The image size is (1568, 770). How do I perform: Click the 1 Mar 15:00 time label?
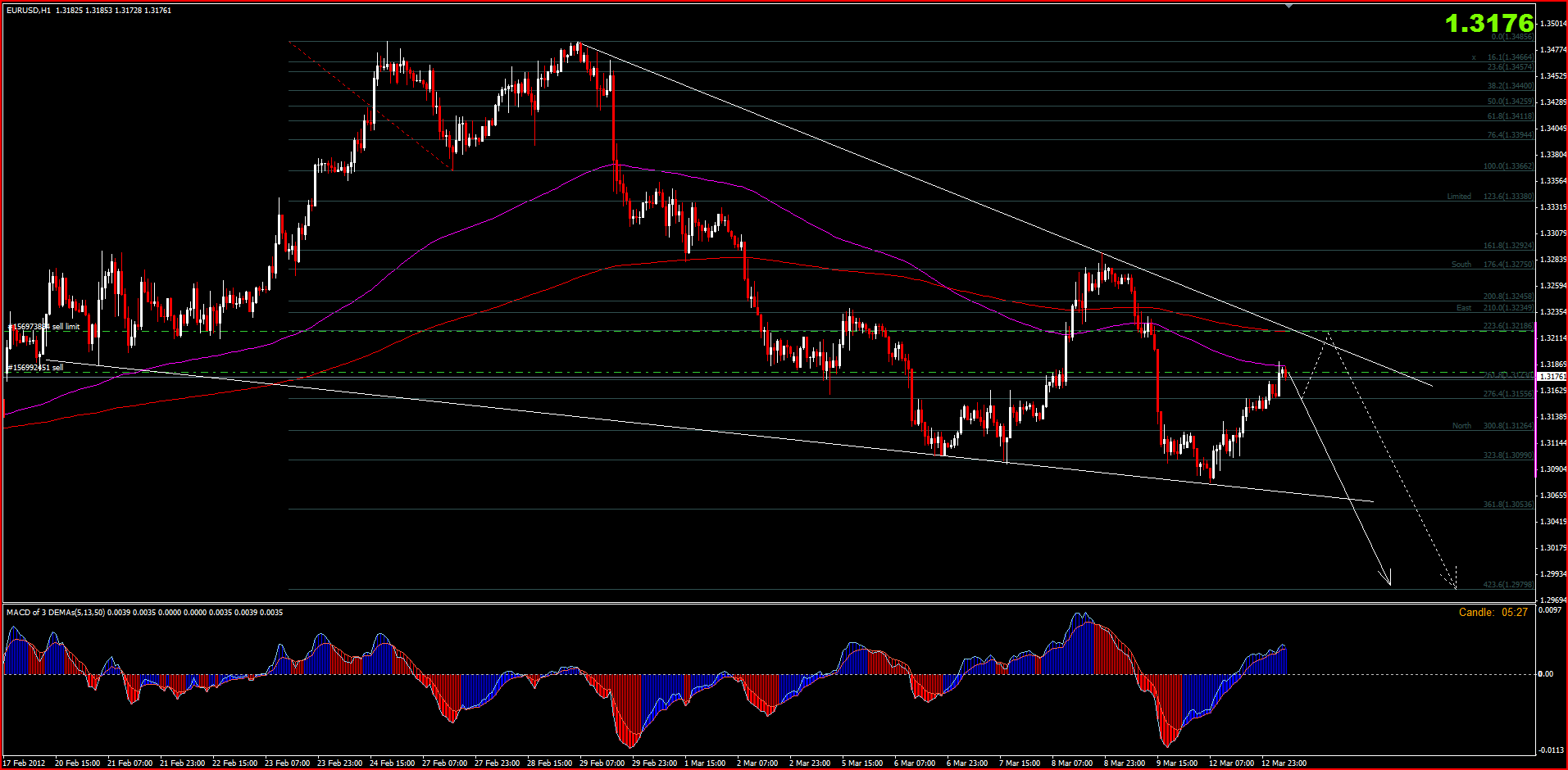pos(705,763)
